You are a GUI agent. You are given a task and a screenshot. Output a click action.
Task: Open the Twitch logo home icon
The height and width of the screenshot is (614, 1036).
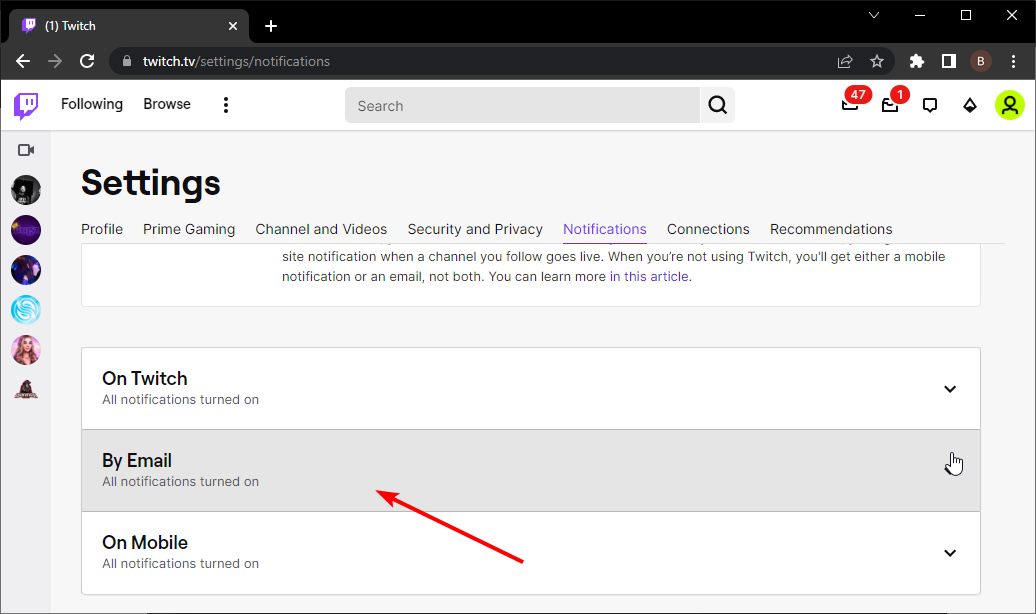[x=25, y=105]
